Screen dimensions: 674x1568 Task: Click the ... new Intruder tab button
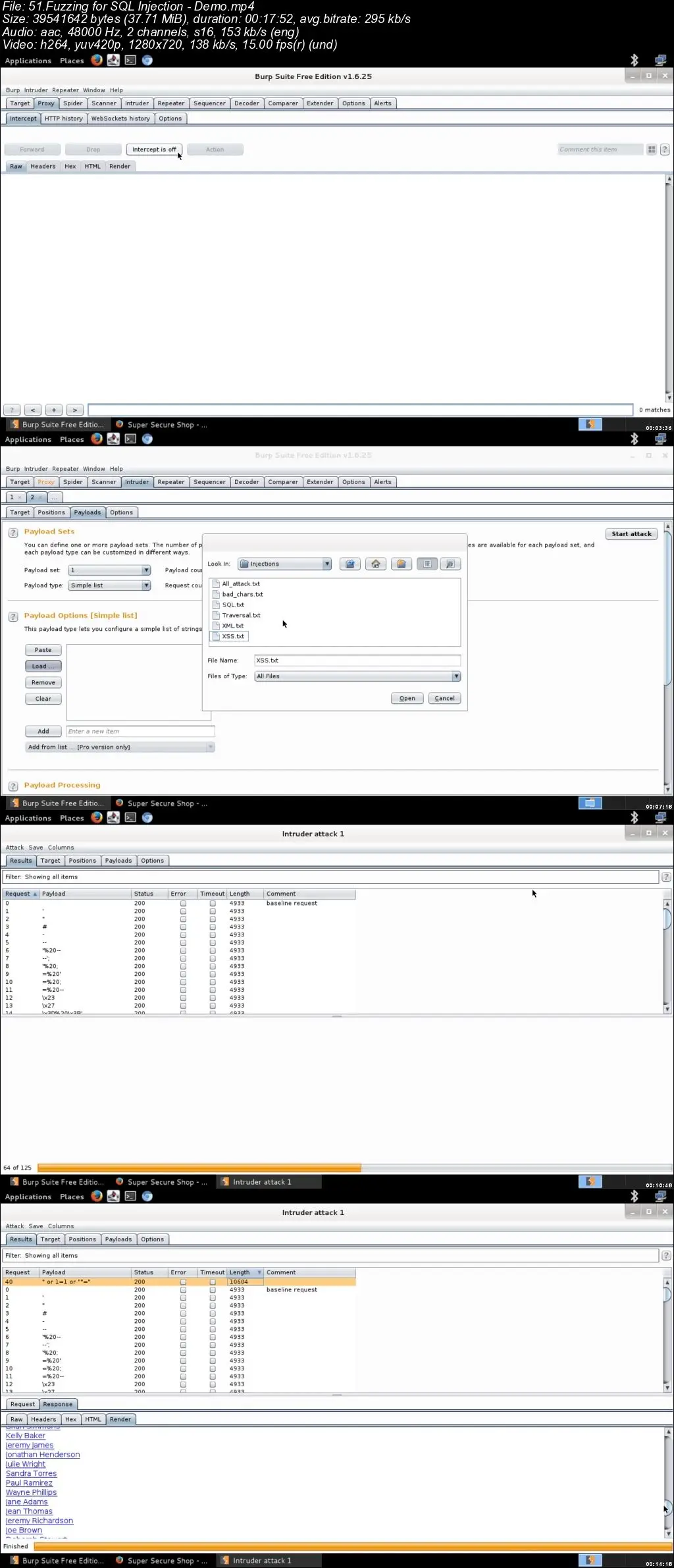pos(55,497)
